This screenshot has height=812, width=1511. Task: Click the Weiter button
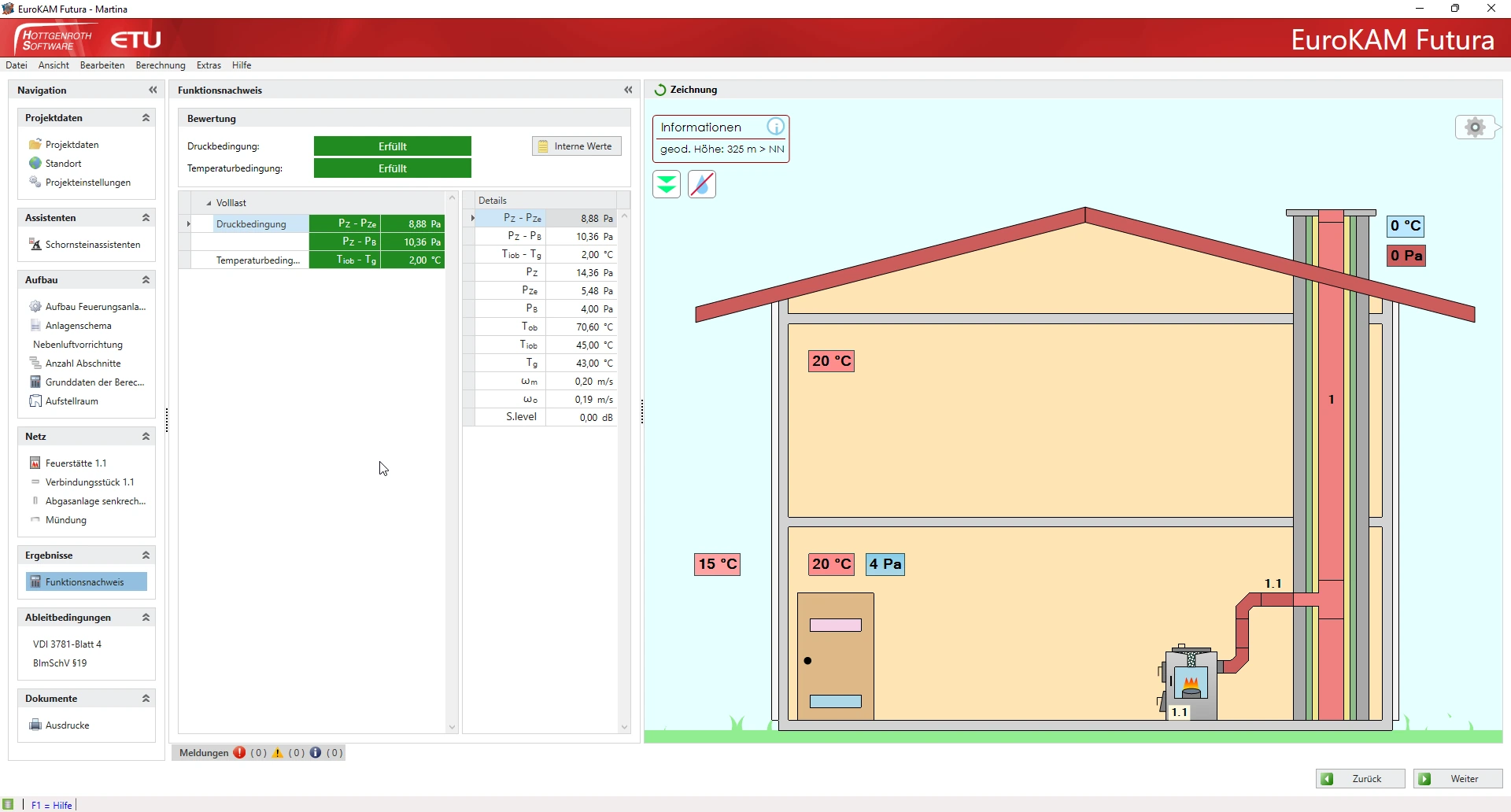point(1457,779)
